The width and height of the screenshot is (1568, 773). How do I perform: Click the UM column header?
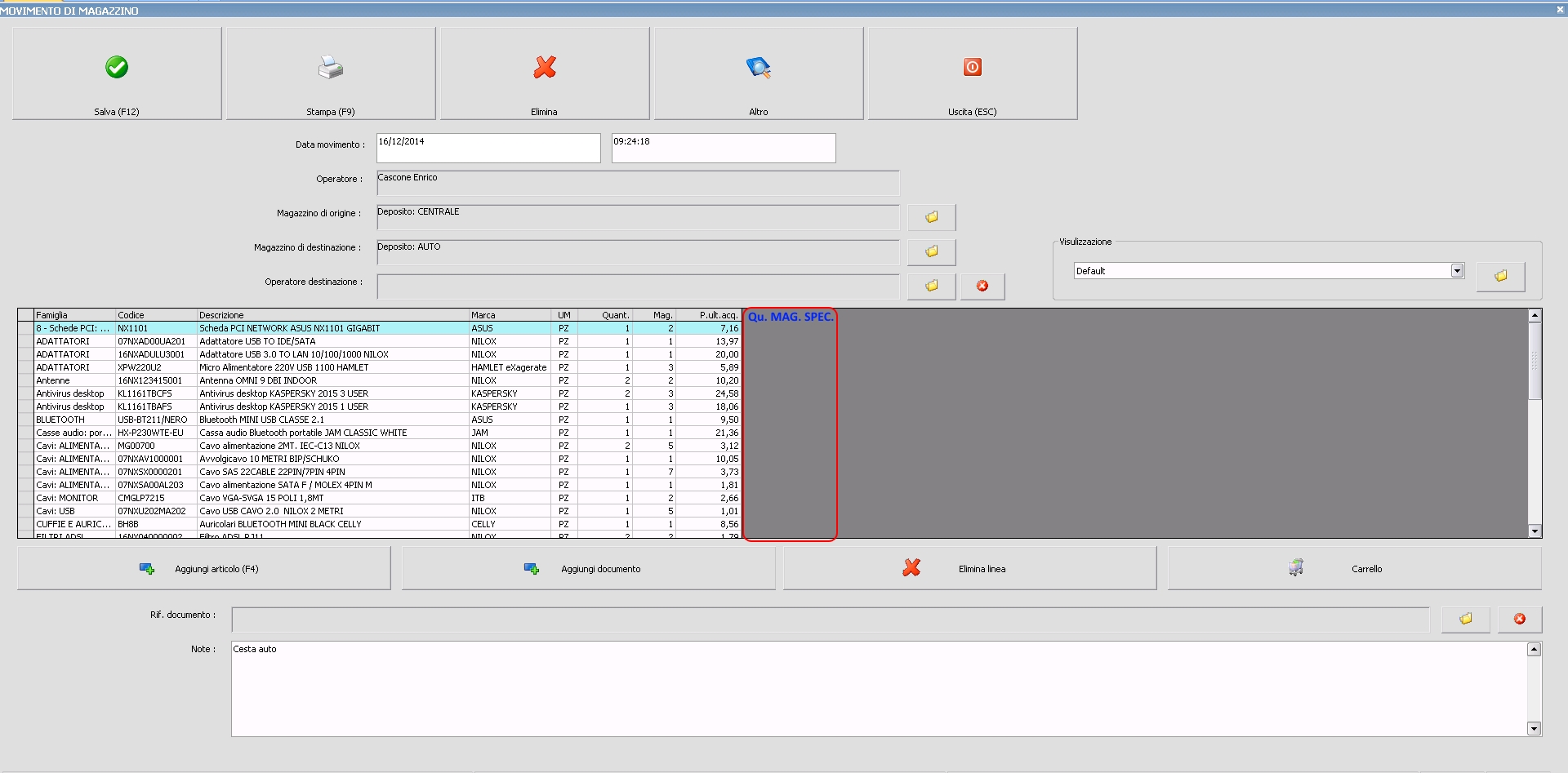tap(564, 315)
